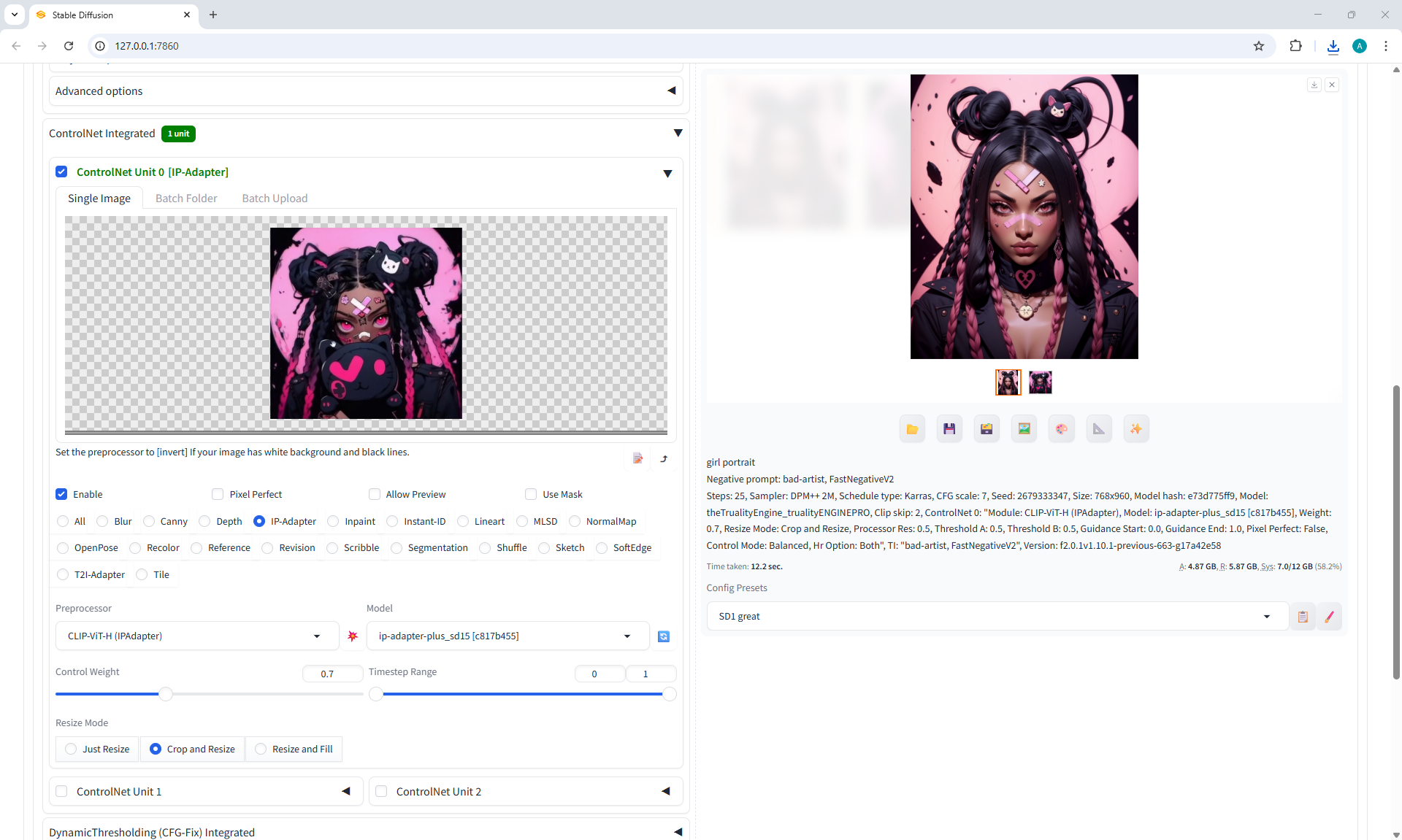Switch to the Batch Folder tab
This screenshot has width=1402, height=840.
click(x=186, y=199)
